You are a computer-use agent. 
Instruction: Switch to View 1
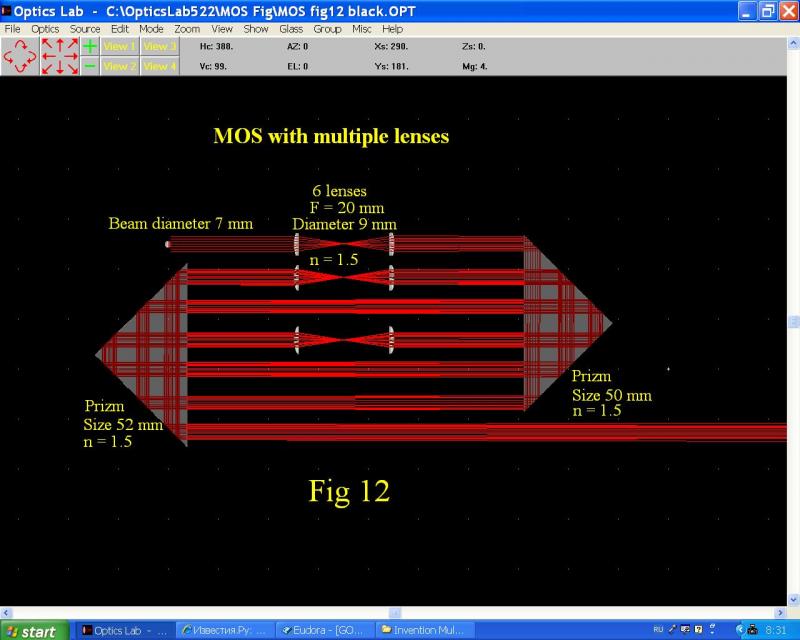pyautogui.click(x=120, y=46)
